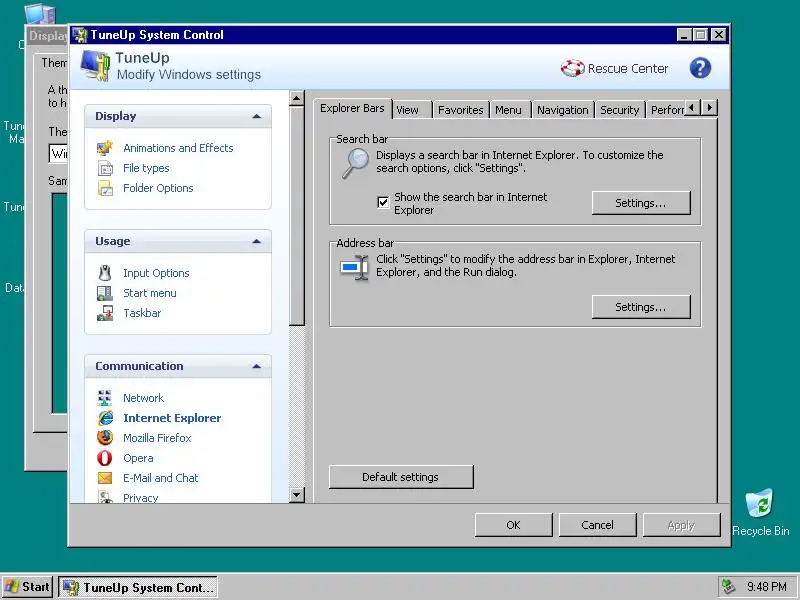Image resolution: width=800 pixels, height=600 pixels.
Task: Click the File types icon
Action: pos(105,168)
